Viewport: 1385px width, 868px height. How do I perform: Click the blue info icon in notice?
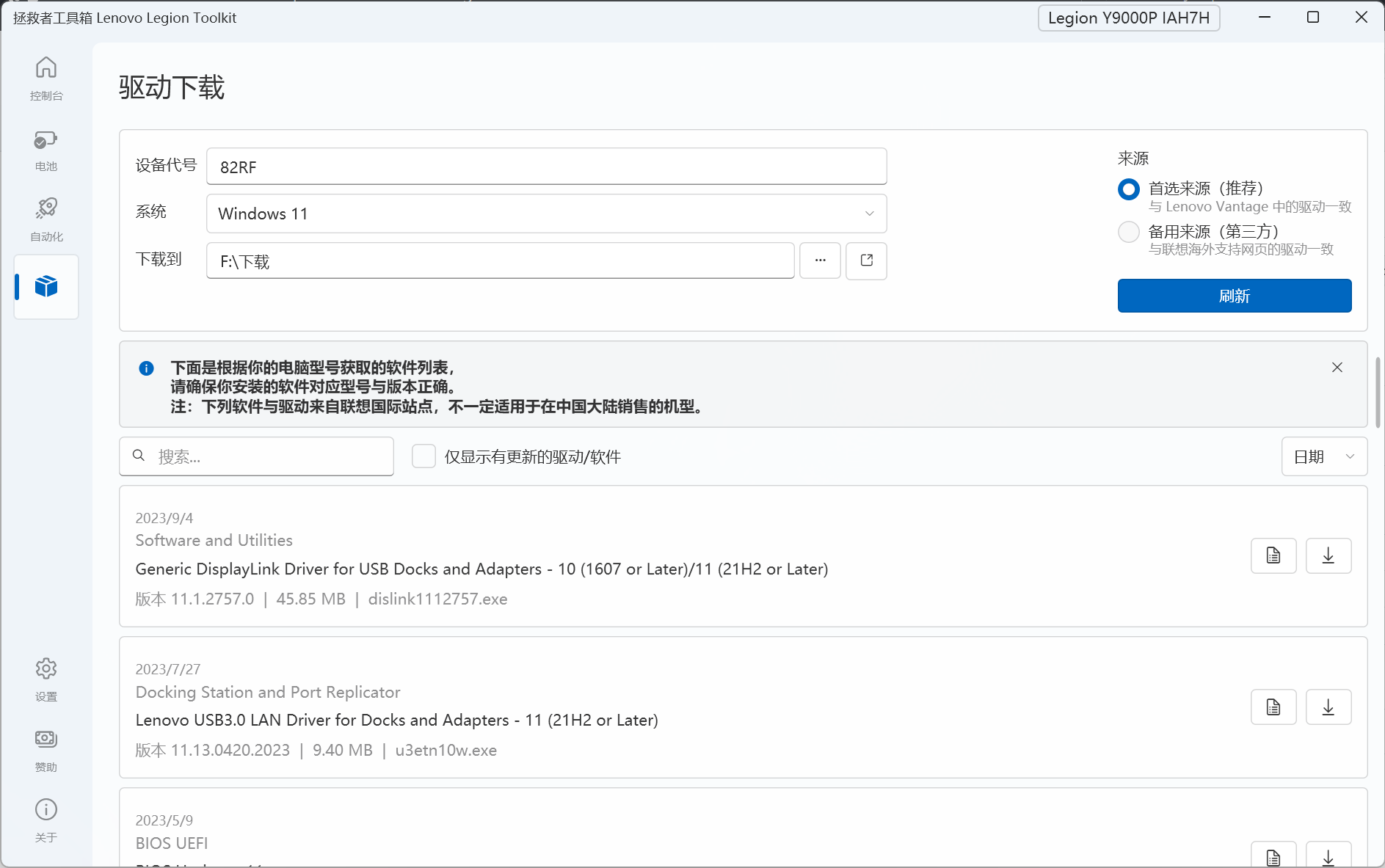point(147,368)
